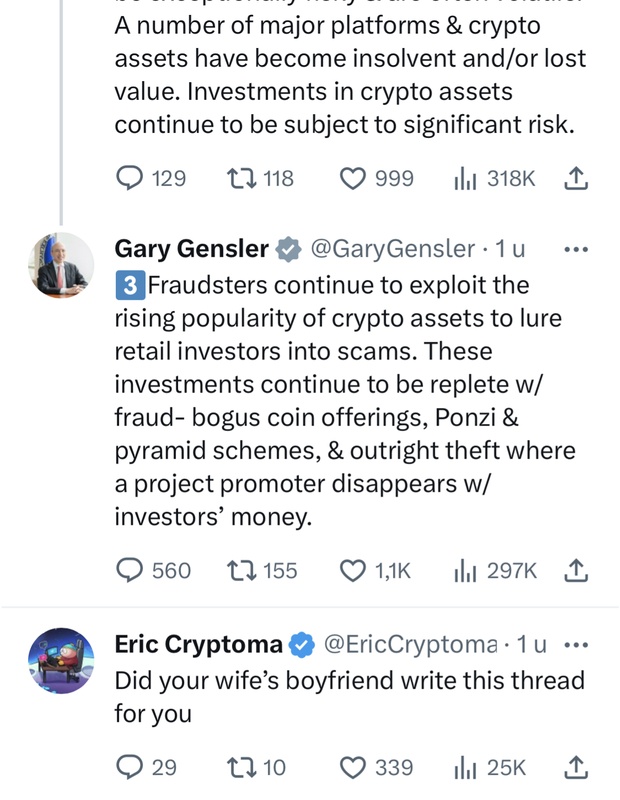Retweet Eric Cryptoma's reply with 10 retweets

[x=241, y=767]
